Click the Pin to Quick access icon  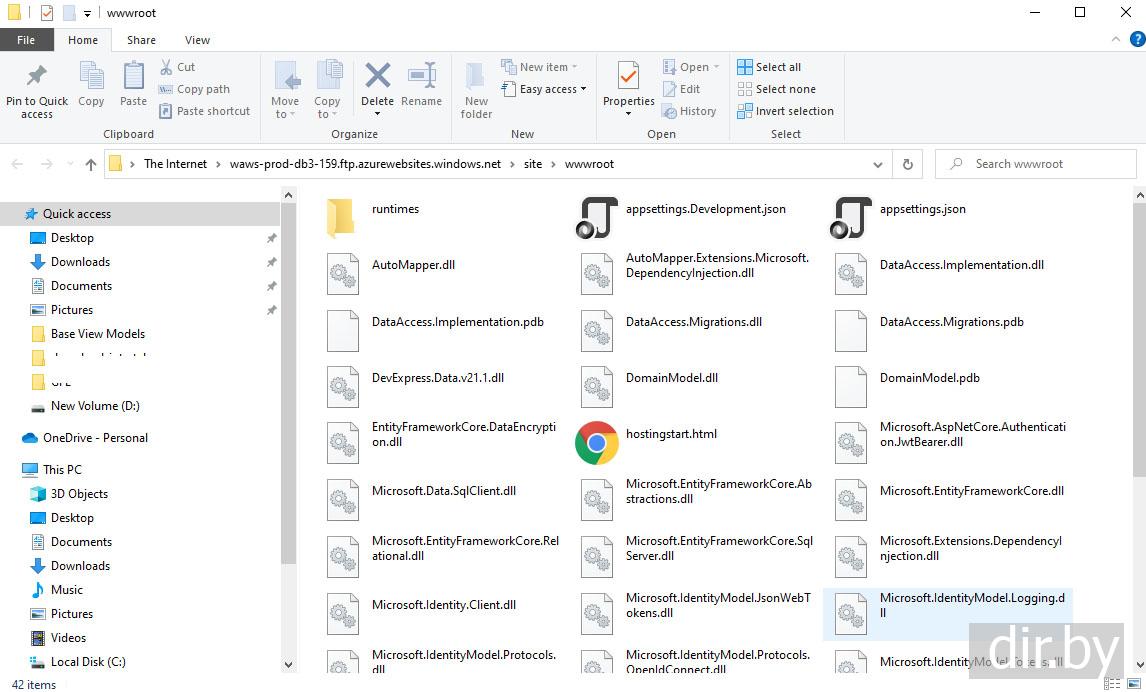[x=37, y=78]
